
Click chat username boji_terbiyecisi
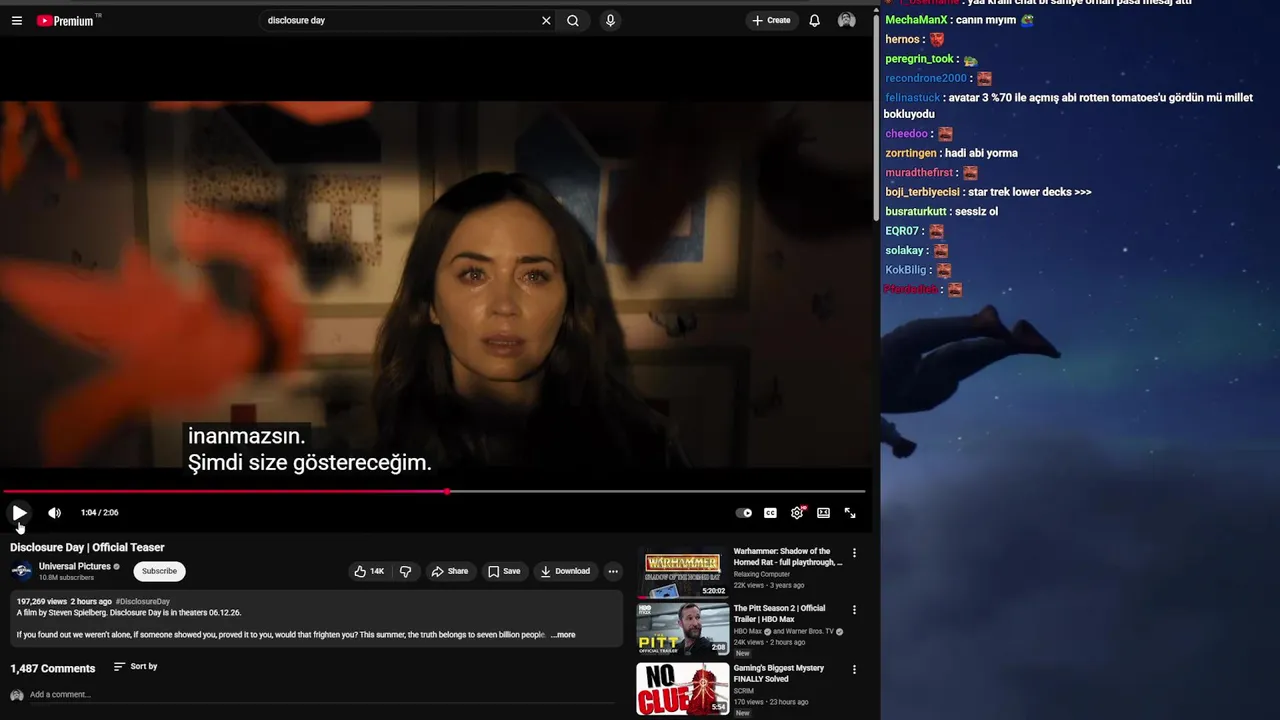(922, 192)
